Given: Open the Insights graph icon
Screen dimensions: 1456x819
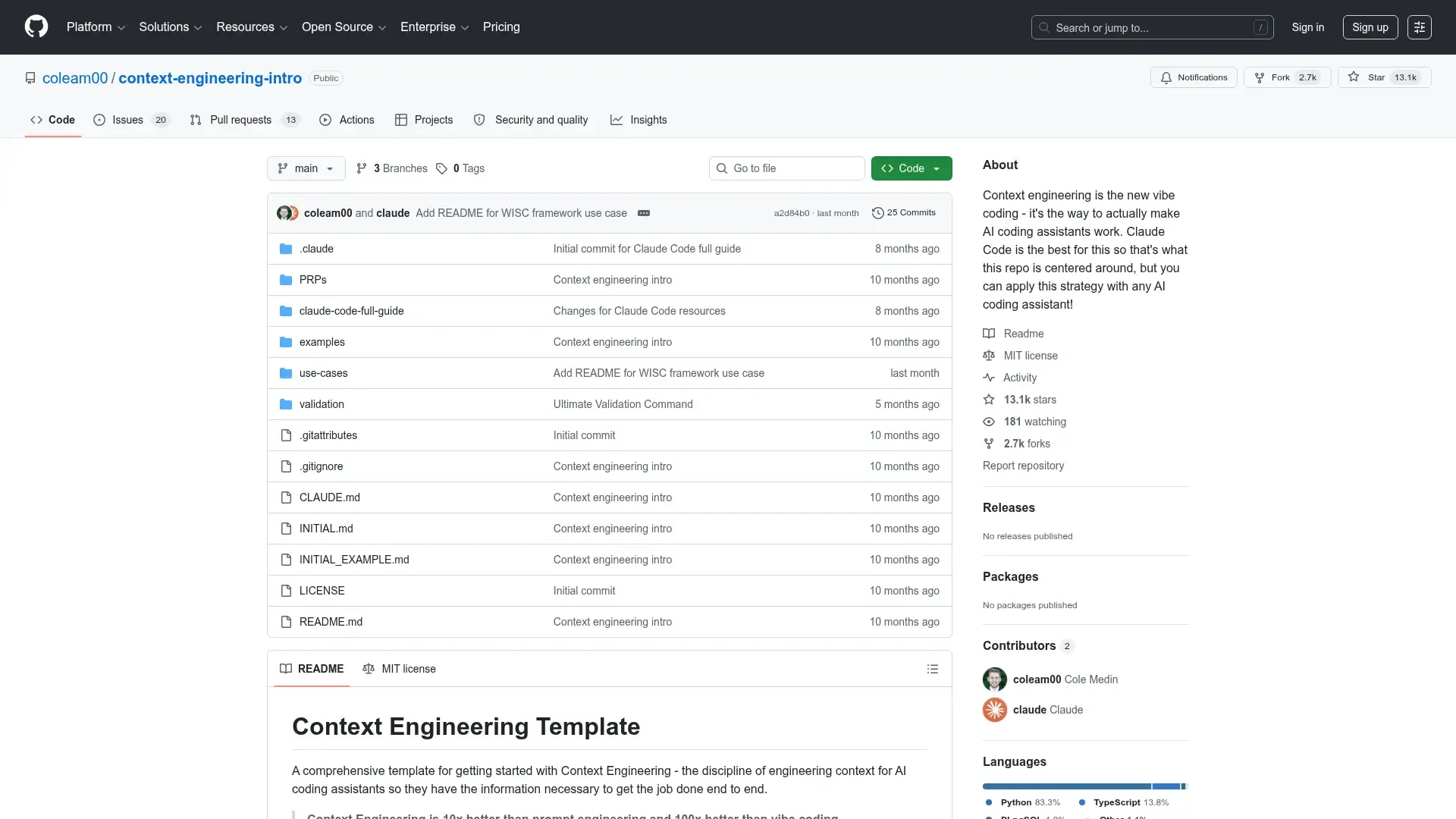Looking at the screenshot, I should tap(617, 120).
